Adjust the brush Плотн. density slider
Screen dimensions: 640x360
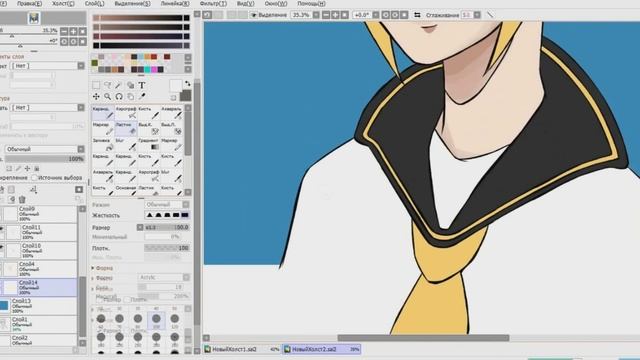pos(167,248)
